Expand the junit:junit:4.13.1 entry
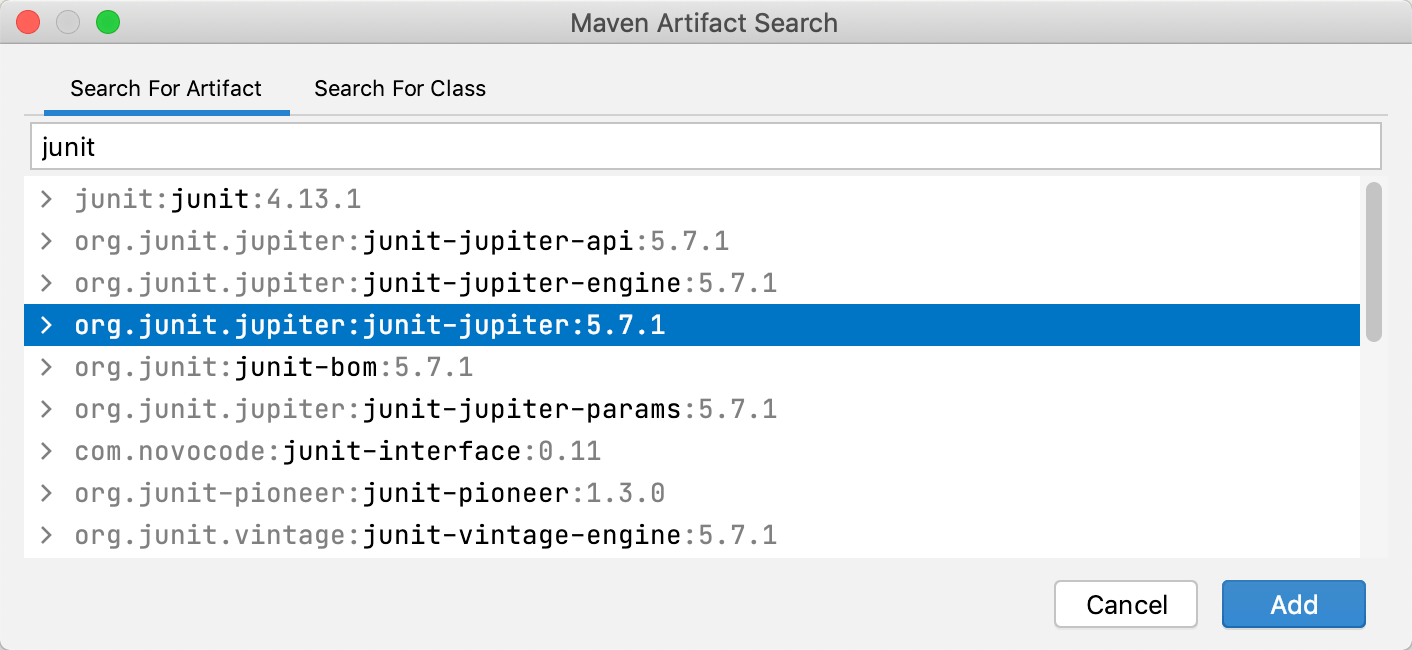The height and width of the screenshot is (650, 1412). pyautogui.click(x=46, y=198)
